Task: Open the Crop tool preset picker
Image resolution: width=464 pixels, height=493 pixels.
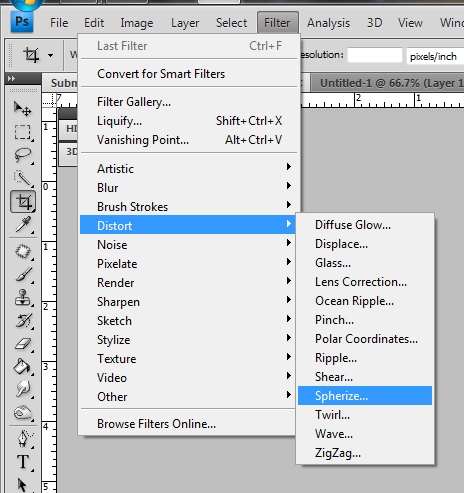Action: 50,55
